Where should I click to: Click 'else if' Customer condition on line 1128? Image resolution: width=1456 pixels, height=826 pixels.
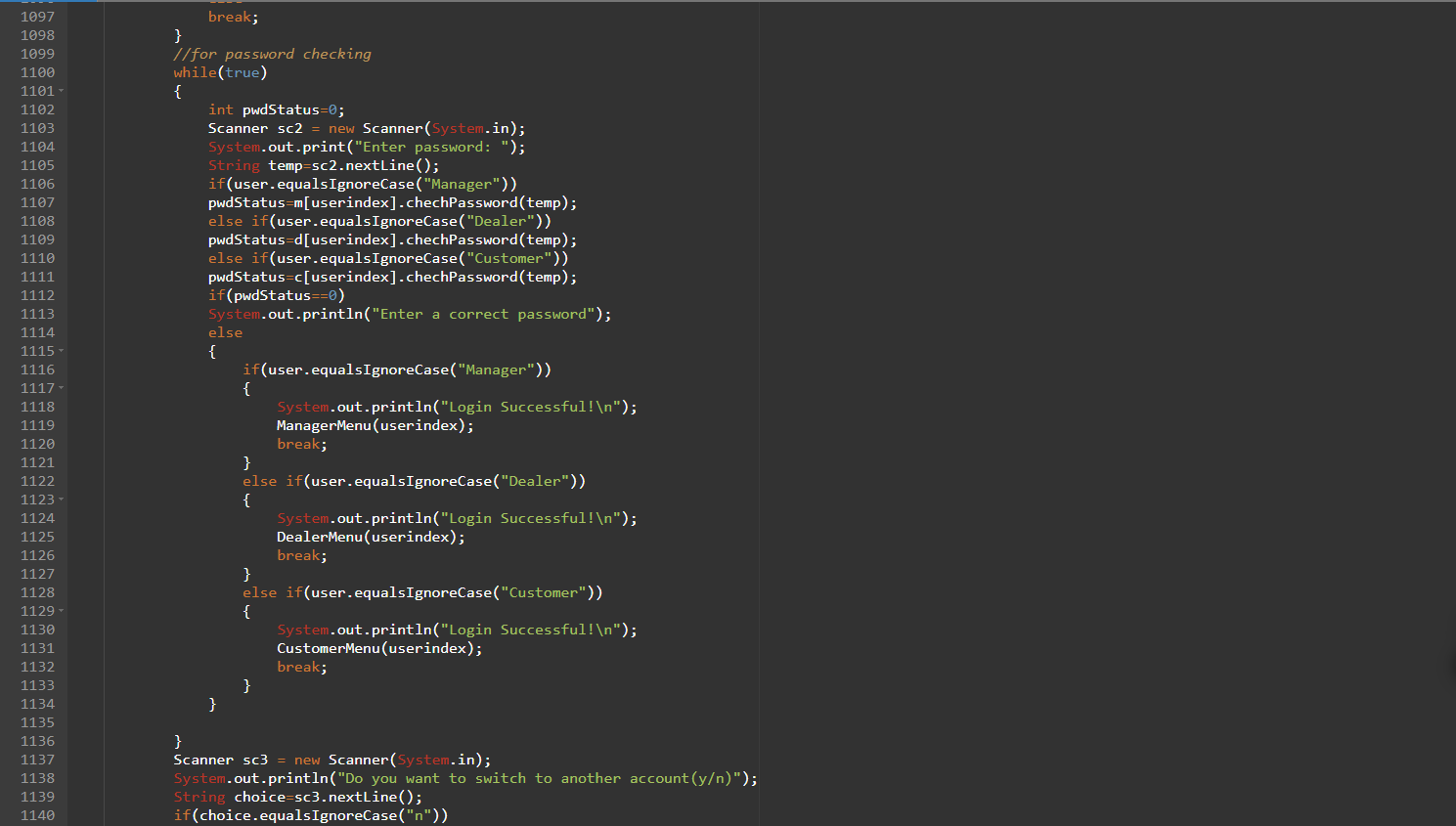pyautogui.click(x=422, y=592)
